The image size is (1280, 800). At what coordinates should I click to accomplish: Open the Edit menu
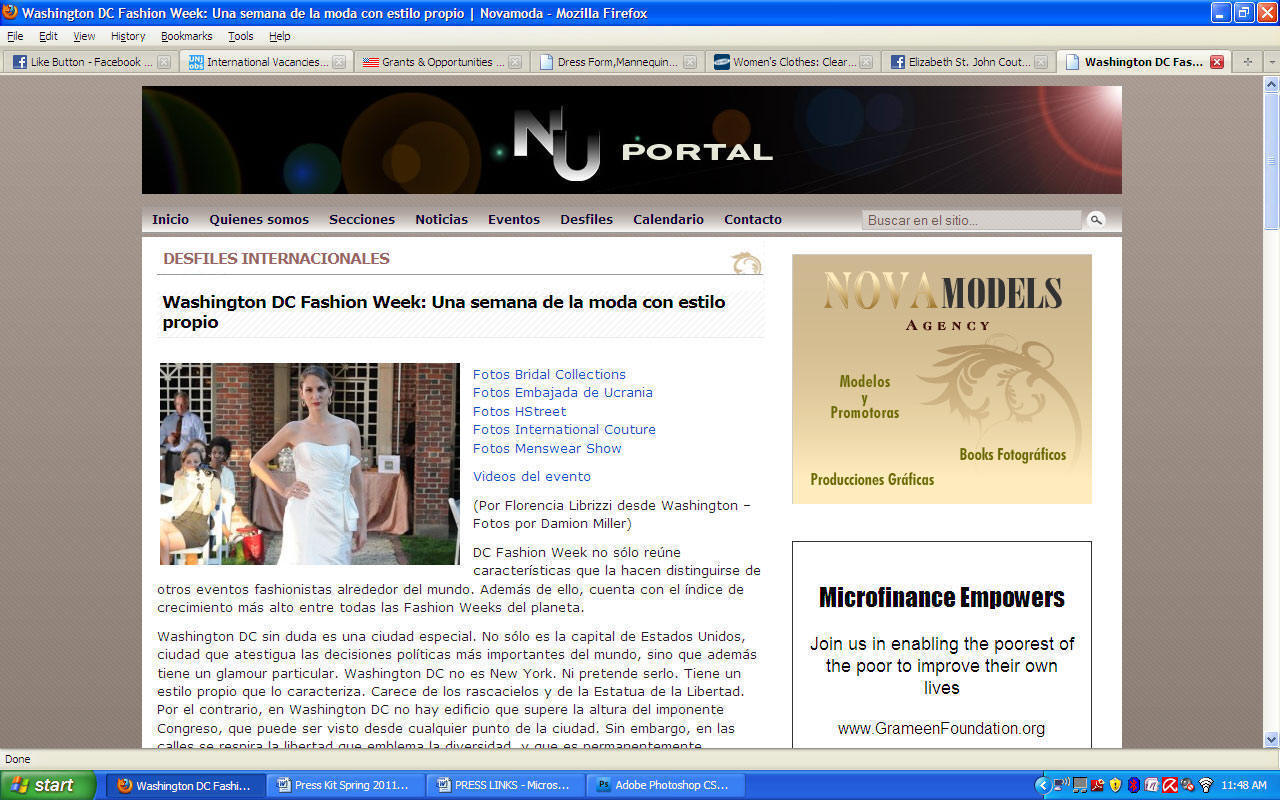point(48,36)
